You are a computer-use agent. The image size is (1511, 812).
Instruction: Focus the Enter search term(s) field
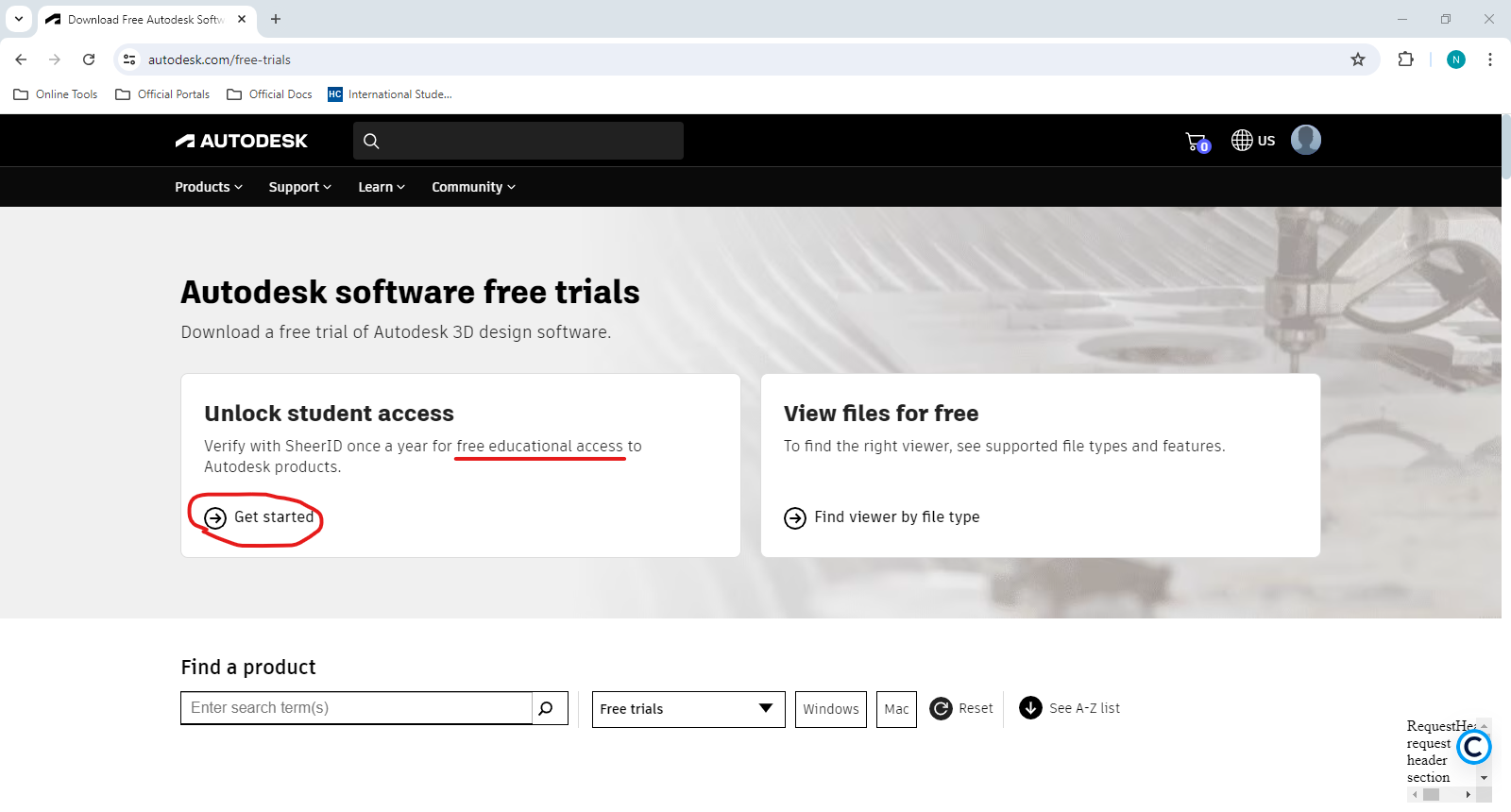pyautogui.click(x=356, y=708)
